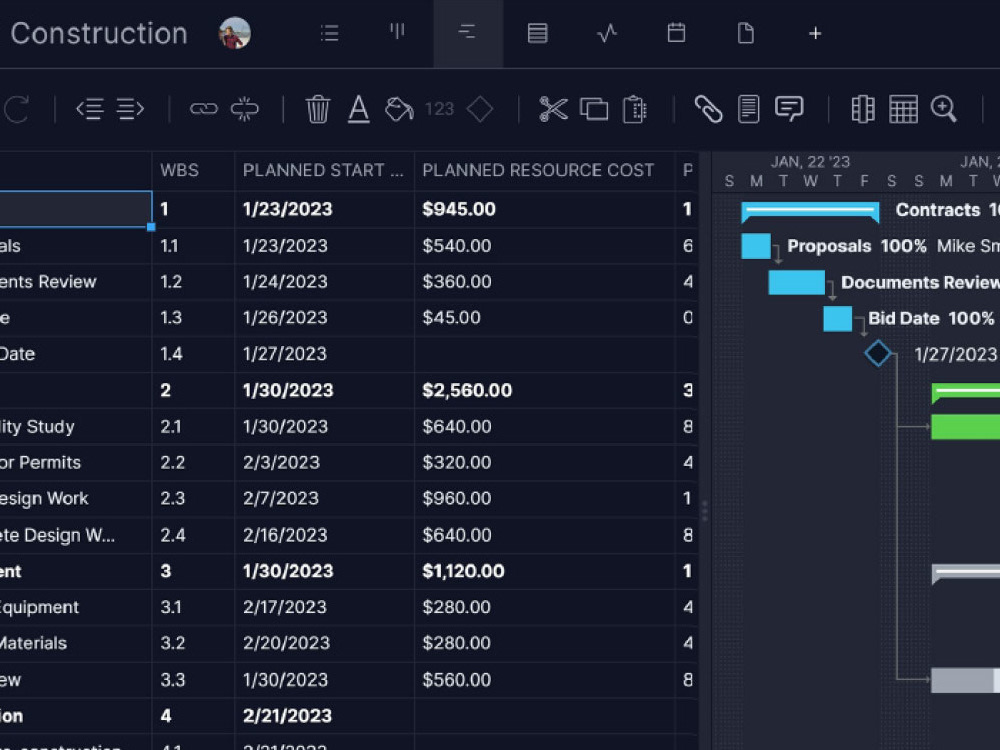
Task: Select the 1/27/2023 milestone diamond
Action: (878, 353)
